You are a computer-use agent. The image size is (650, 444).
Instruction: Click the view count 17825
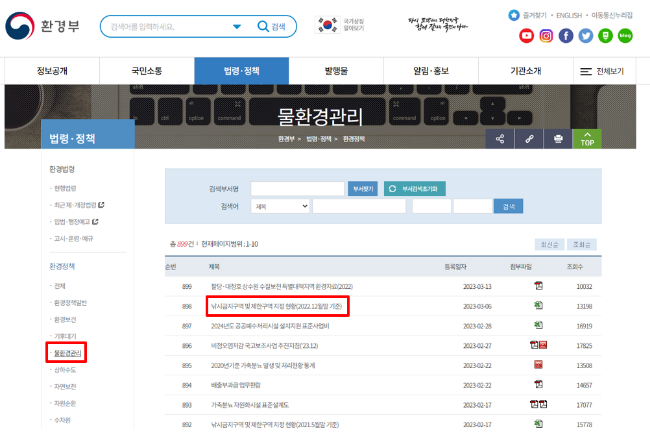click(584, 346)
